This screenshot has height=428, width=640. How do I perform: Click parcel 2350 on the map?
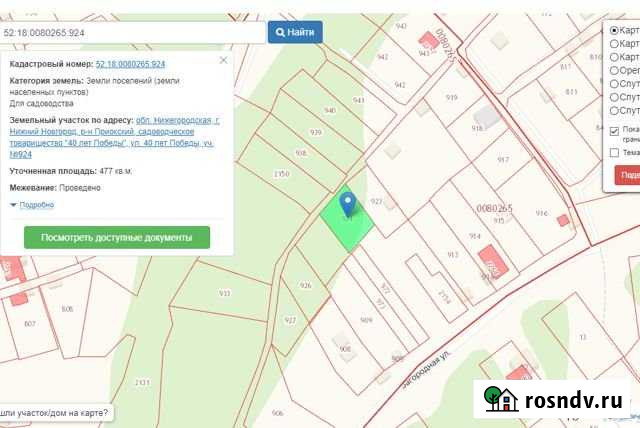[x=280, y=174]
